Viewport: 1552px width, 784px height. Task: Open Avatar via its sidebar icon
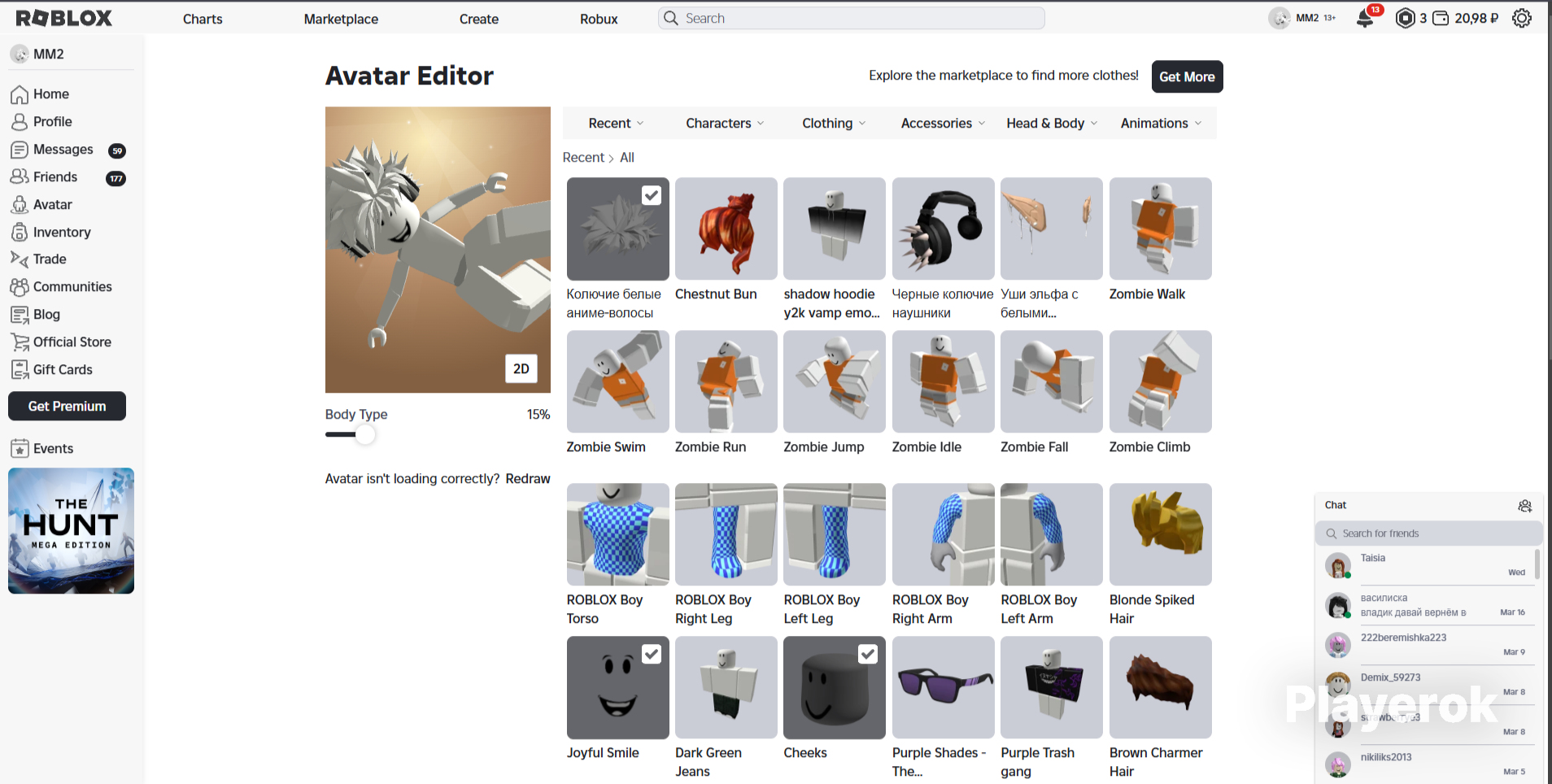[x=20, y=204]
